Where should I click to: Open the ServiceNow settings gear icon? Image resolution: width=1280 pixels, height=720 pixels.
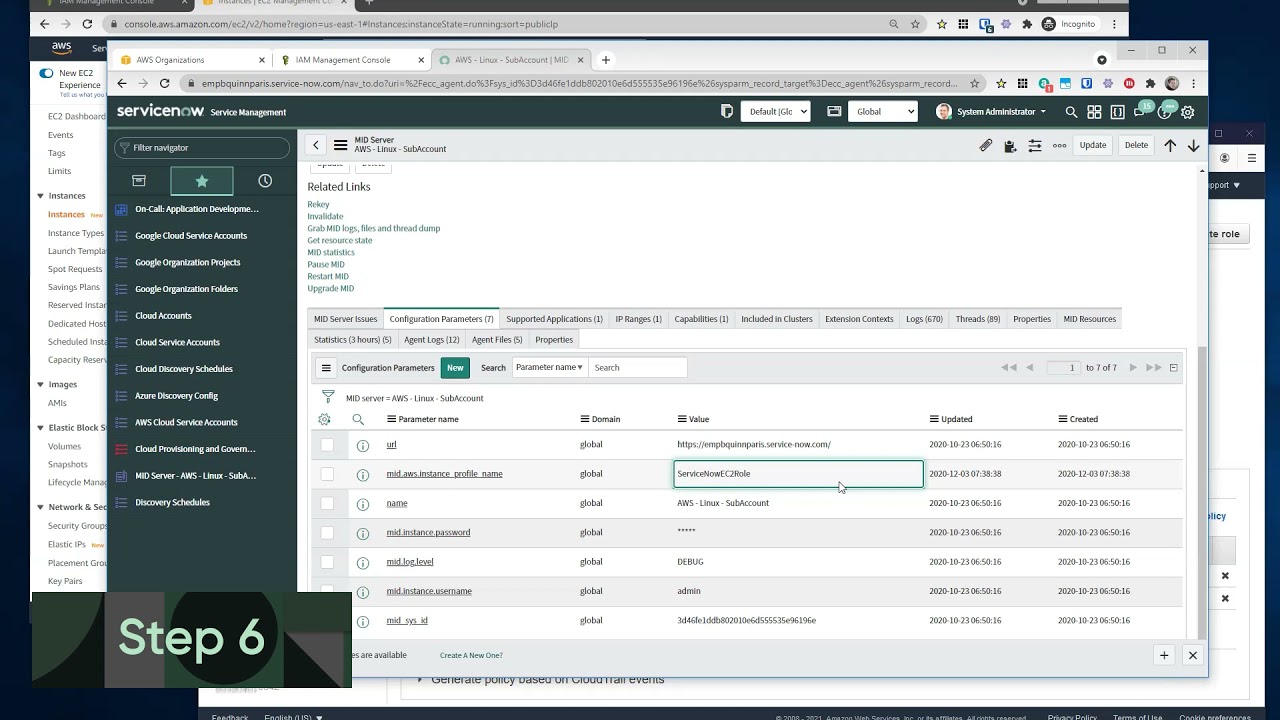tap(1188, 112)
